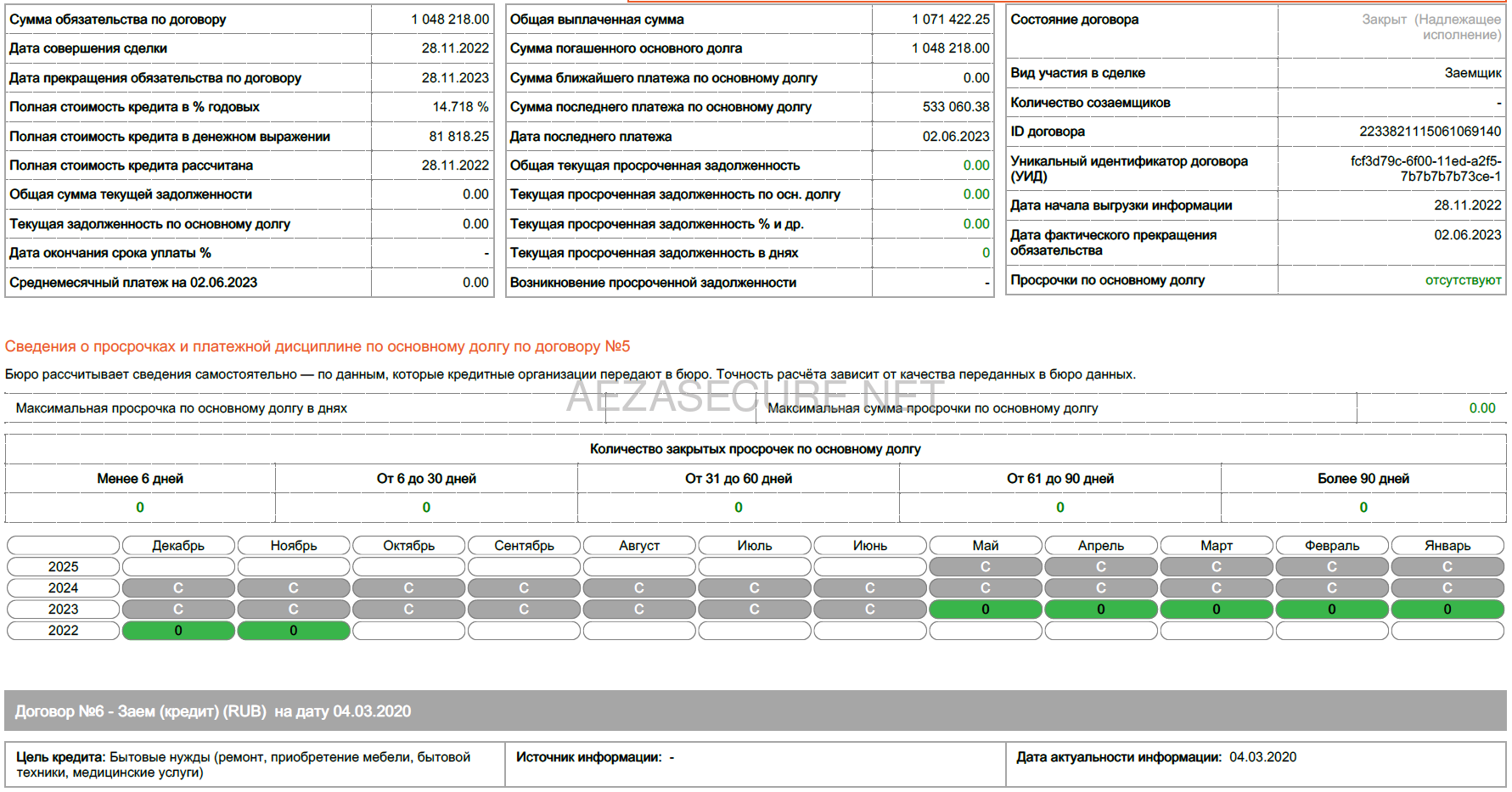Click column header 'От 6 до 30 дней'
1512x792 pixels.
(426, 479)
